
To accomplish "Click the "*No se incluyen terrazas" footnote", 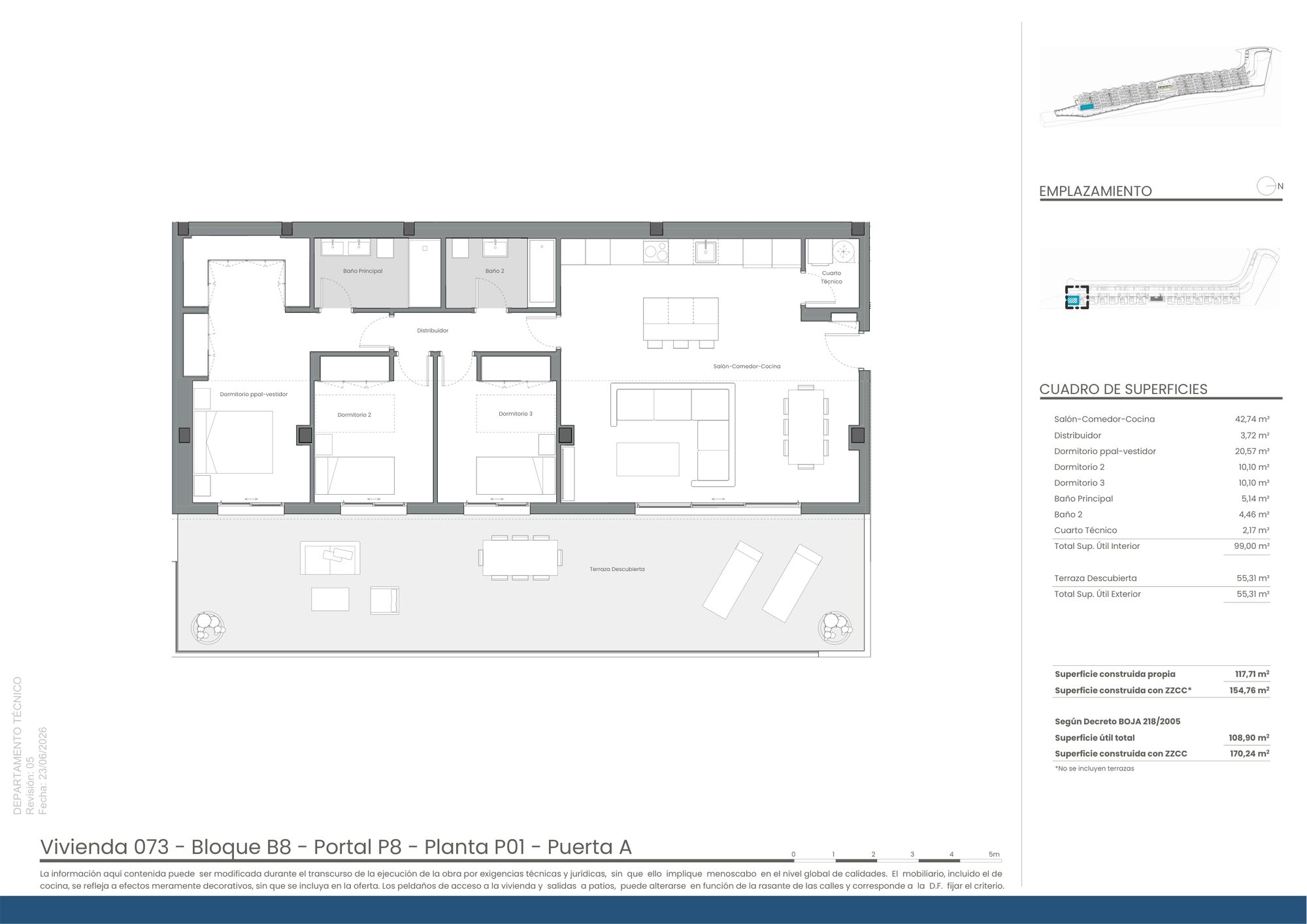I will coord(1094,768).
